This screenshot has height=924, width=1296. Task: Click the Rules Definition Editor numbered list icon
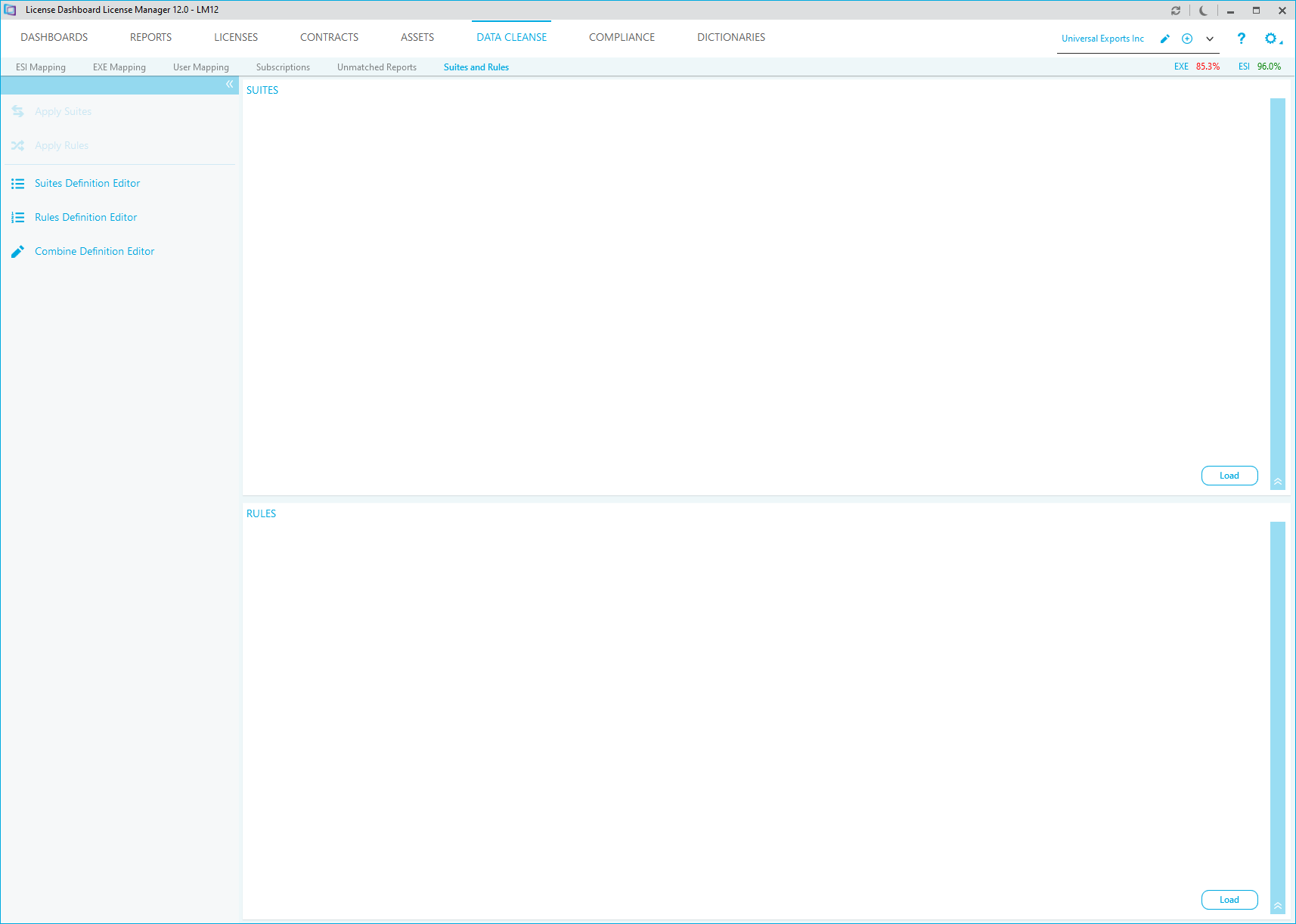18,218
